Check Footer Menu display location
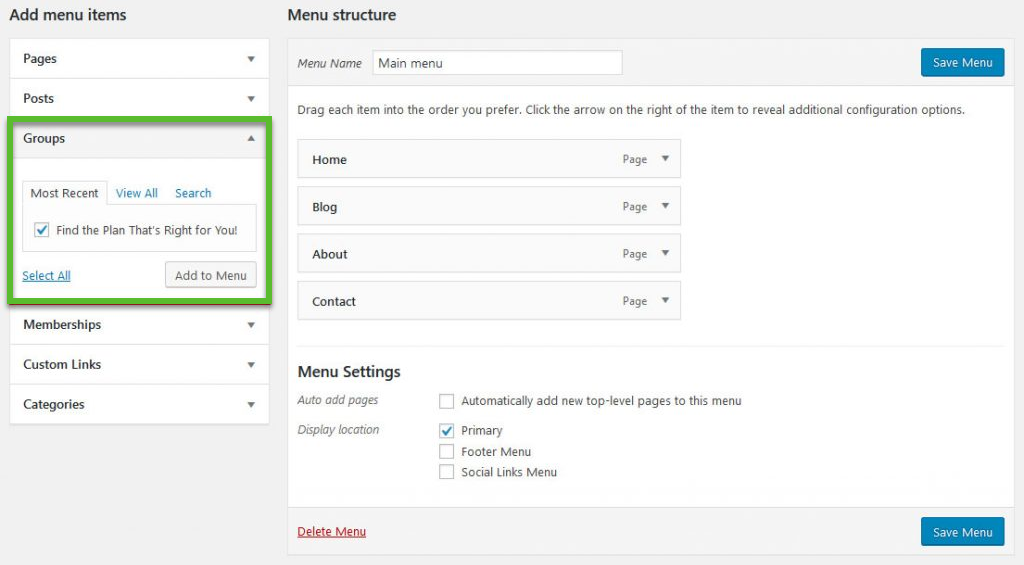 pyautogui.click(x=447, y=452)
